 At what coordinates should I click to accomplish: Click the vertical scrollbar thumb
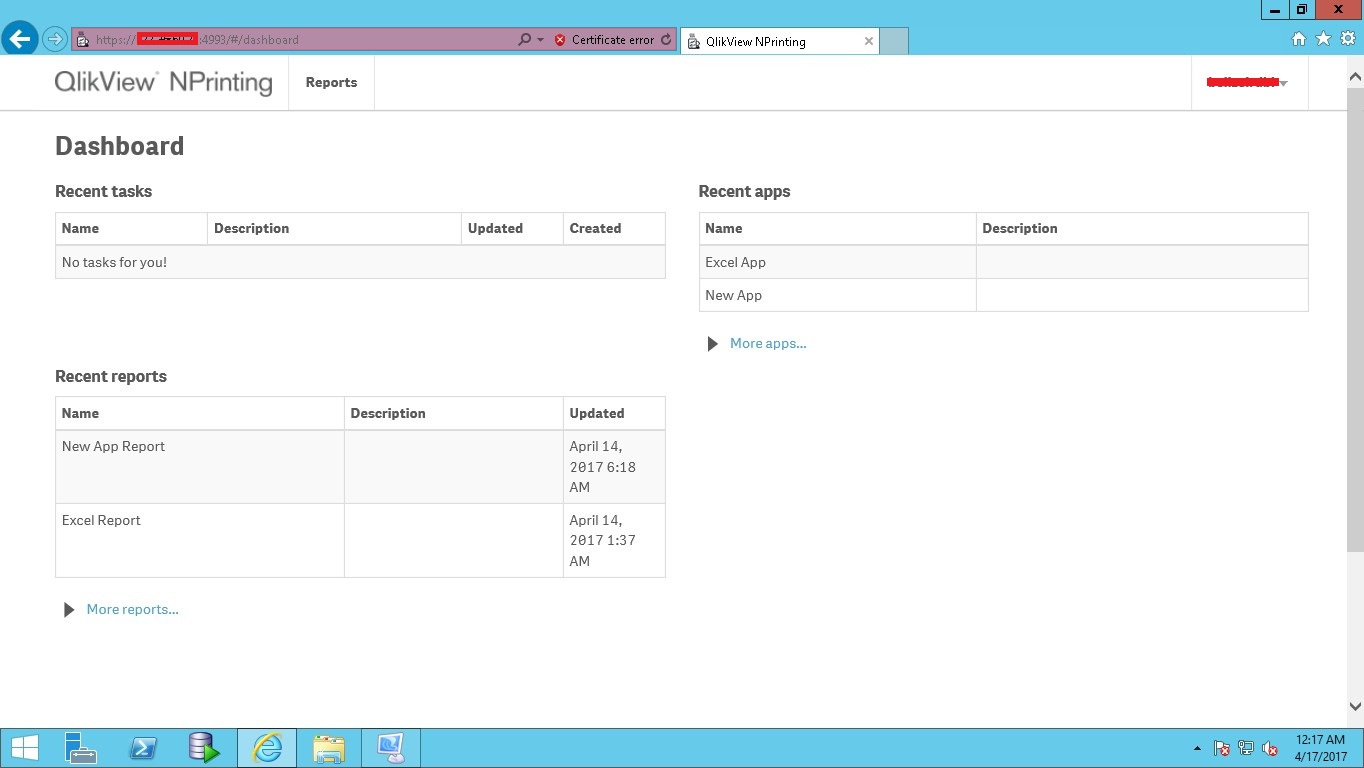pos(1355,318)
